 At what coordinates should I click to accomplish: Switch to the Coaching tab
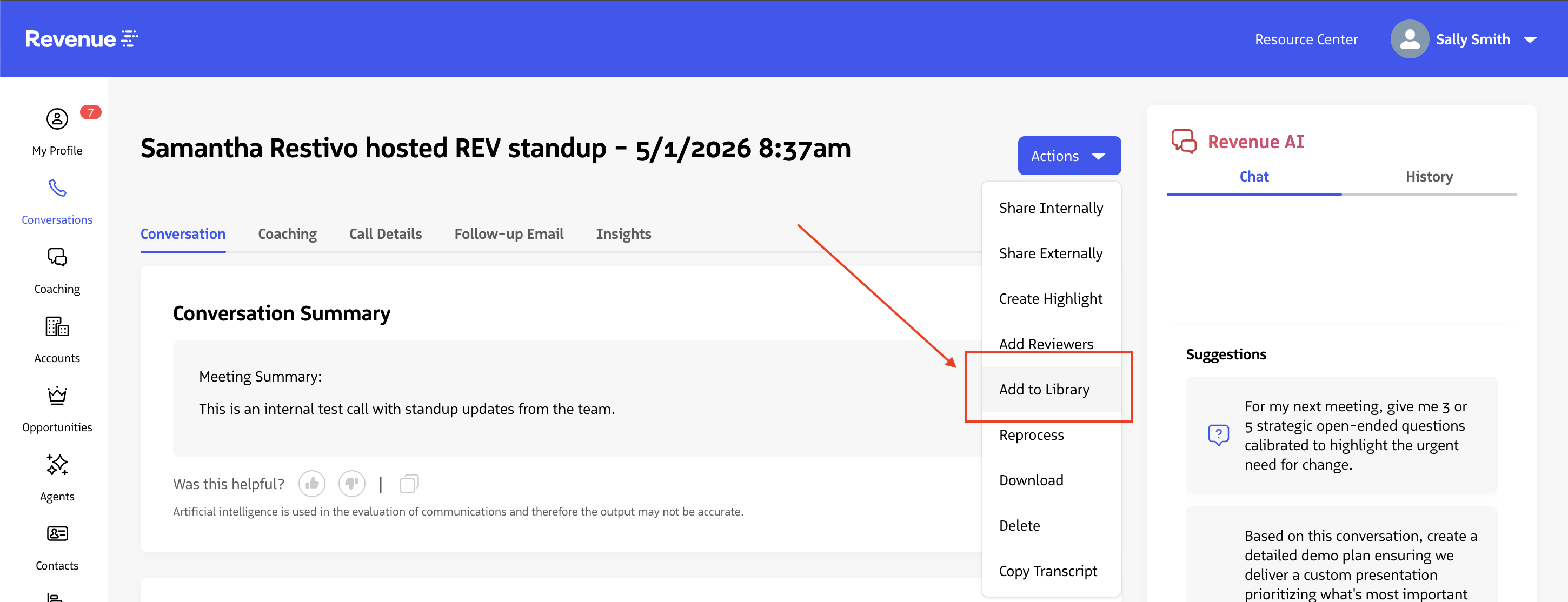(287, 234)
